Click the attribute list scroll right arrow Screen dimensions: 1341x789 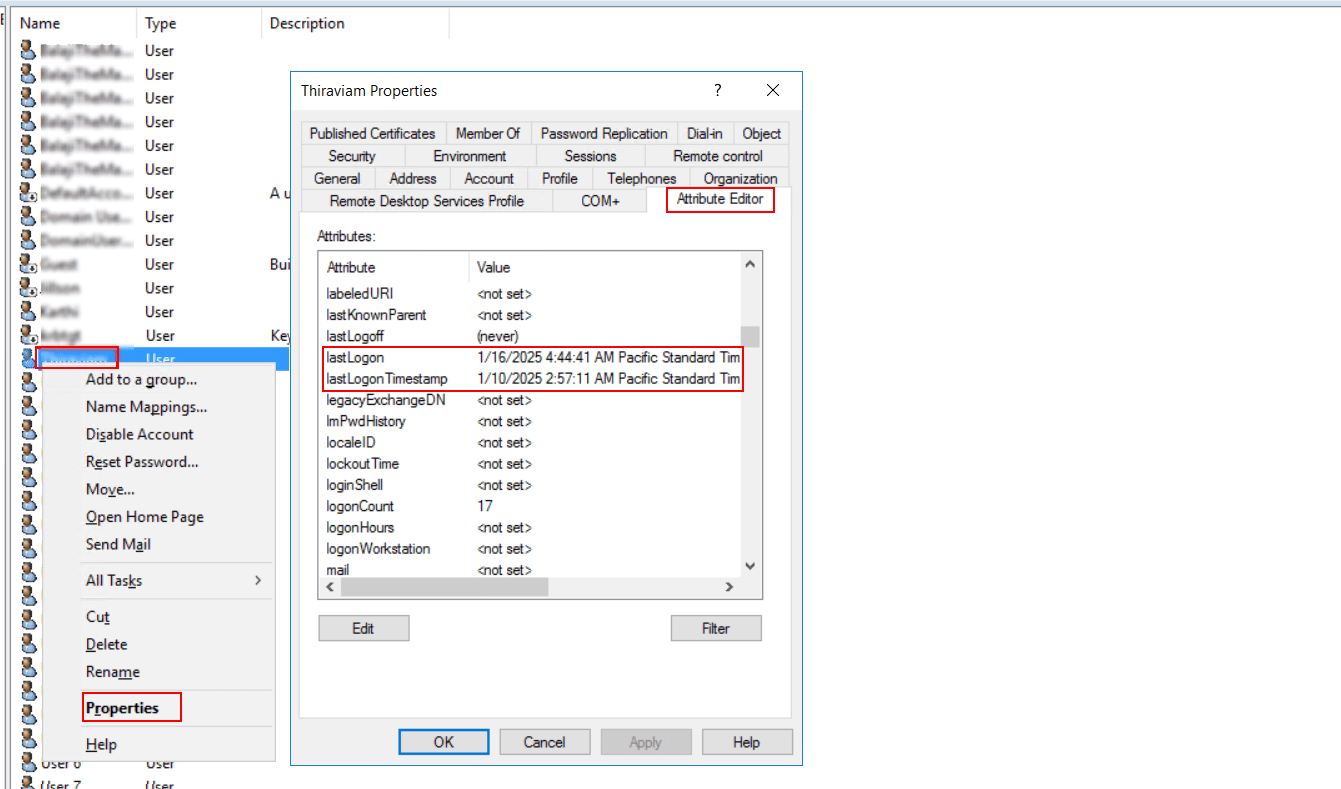point(729,588)
